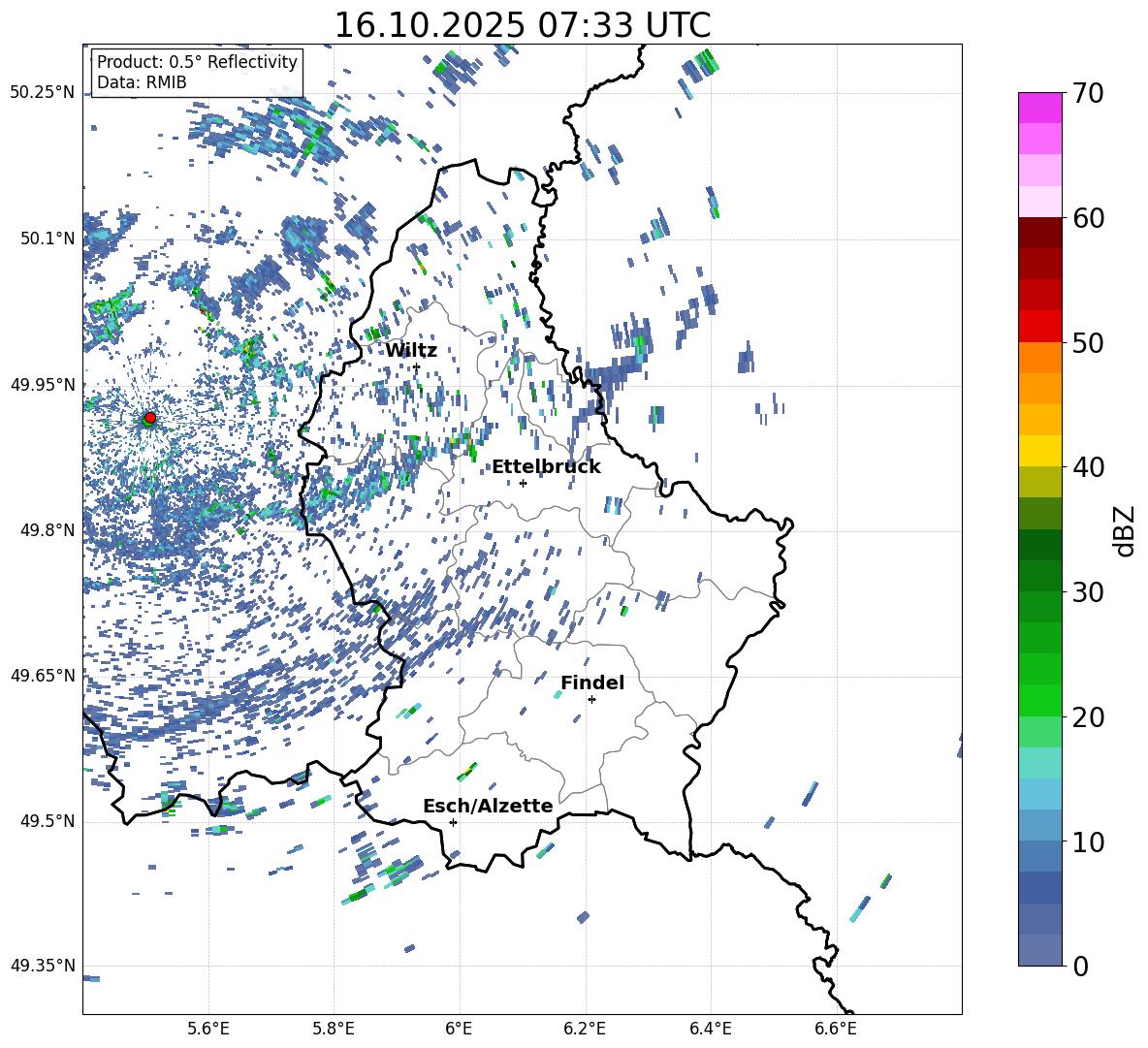Click the Findel station cross marker
The image size is (1148, 1048).
point(591,700)
